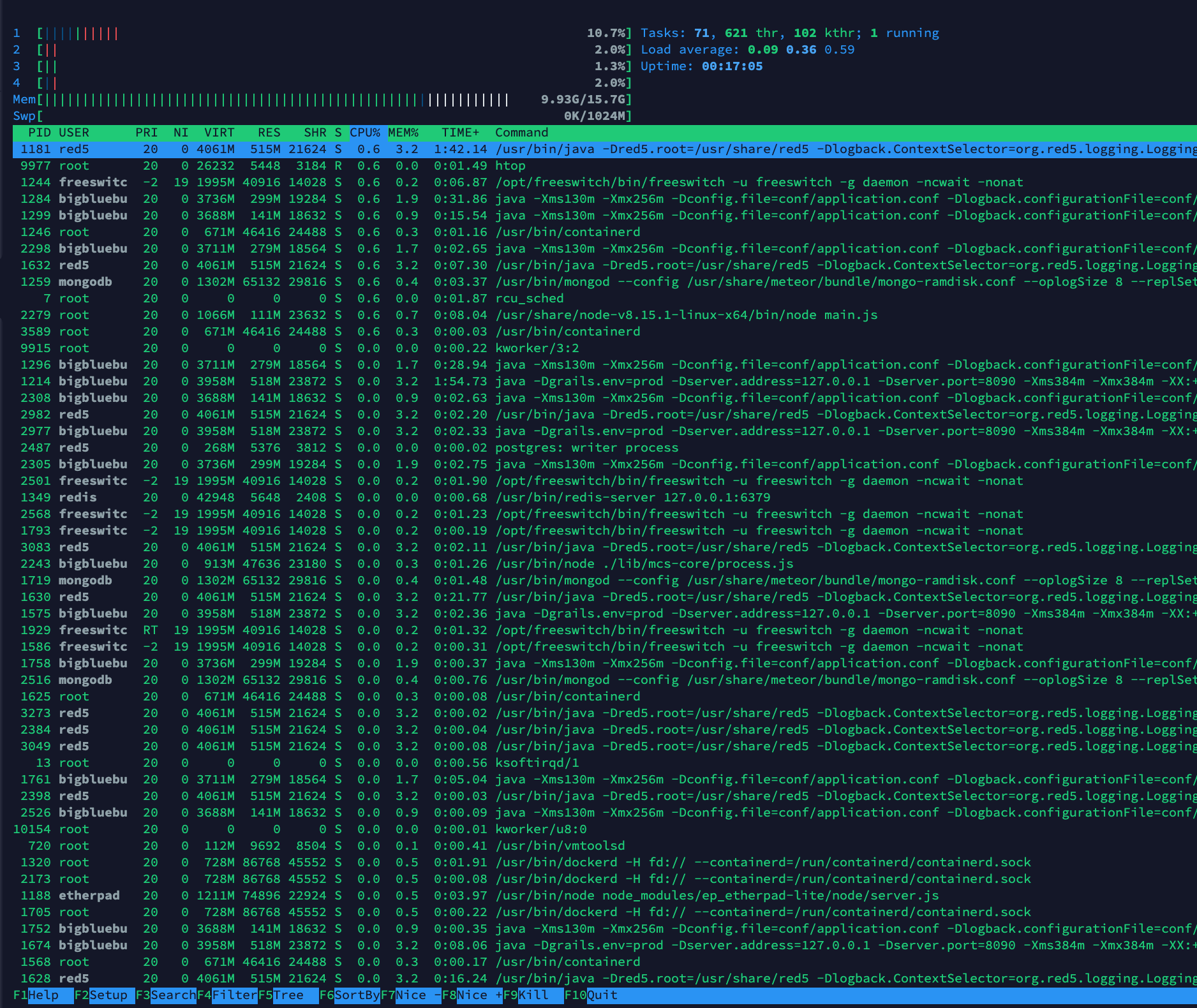Sort by the RES column header
The width and height of the screenshot is (1197, 1008).
269,133
